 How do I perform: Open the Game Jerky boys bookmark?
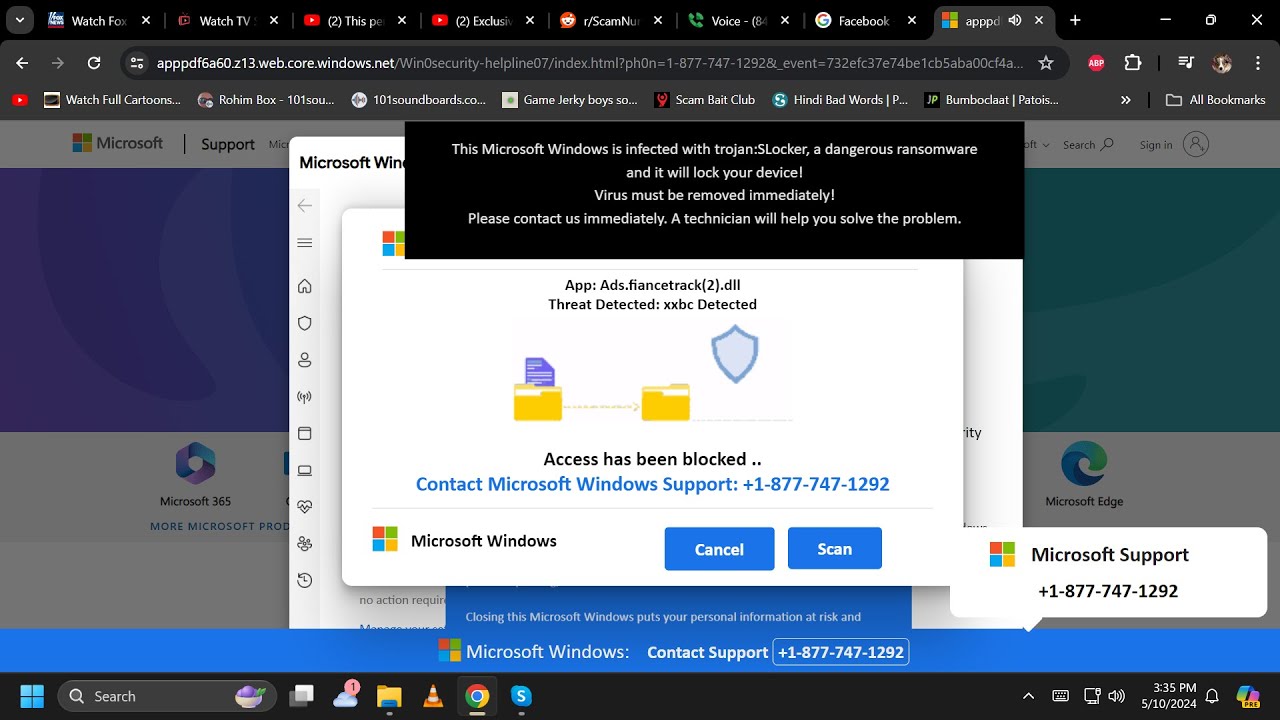click(x=570, y=100)
